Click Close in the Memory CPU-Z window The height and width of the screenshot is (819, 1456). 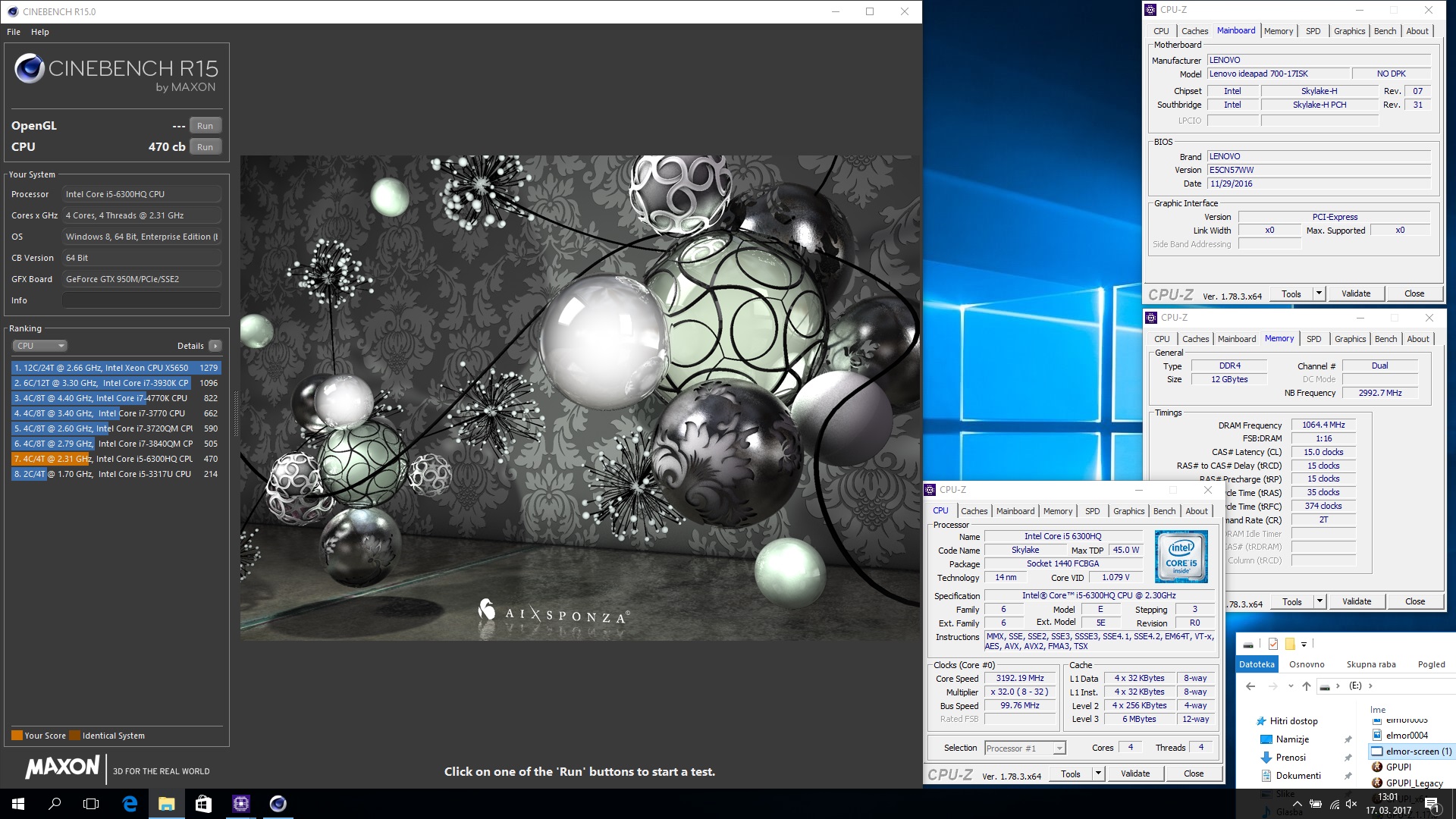1414,601
